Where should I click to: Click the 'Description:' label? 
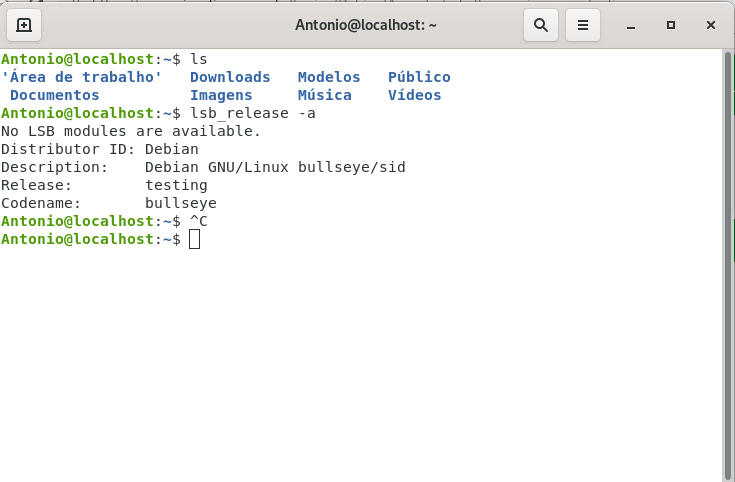pyautogui.click(x=54, y=167)
